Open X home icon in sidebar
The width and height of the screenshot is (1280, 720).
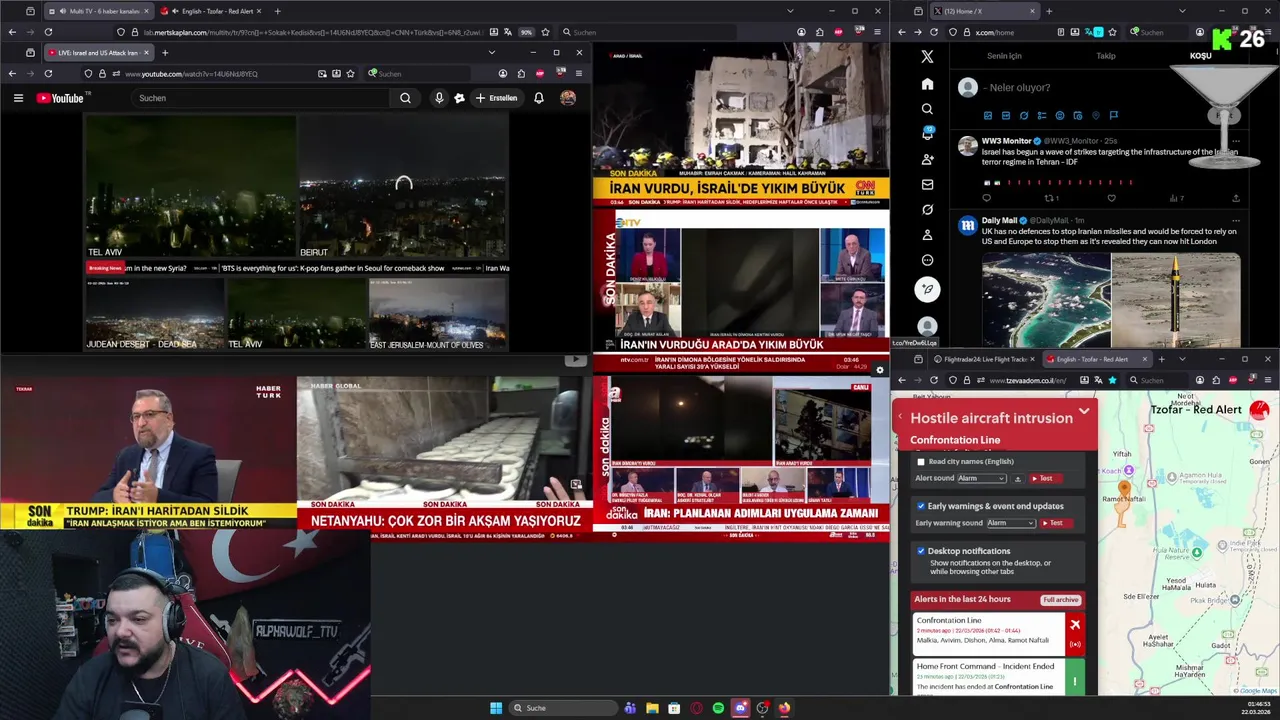[927, 84]
